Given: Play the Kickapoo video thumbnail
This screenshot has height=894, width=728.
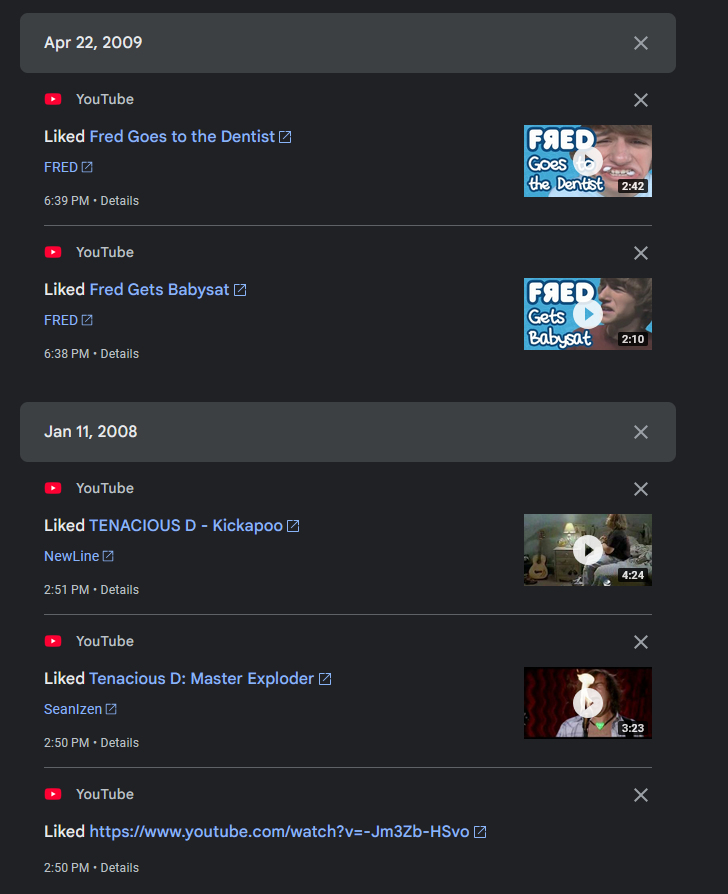Looking at the screenshot, I should pos(588,550).
